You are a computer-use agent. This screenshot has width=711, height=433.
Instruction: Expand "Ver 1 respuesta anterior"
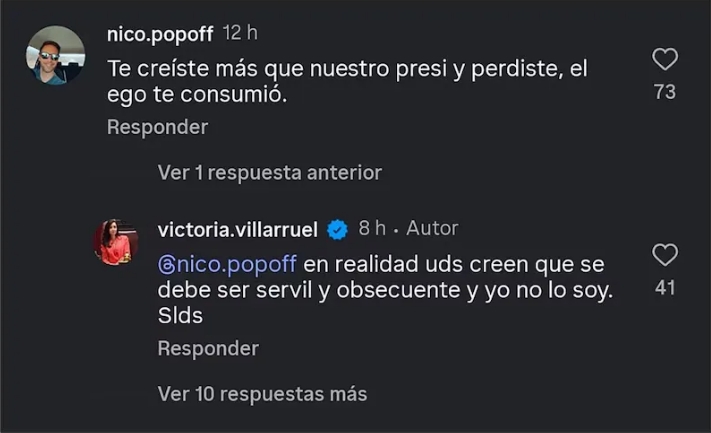pos(269,173)
